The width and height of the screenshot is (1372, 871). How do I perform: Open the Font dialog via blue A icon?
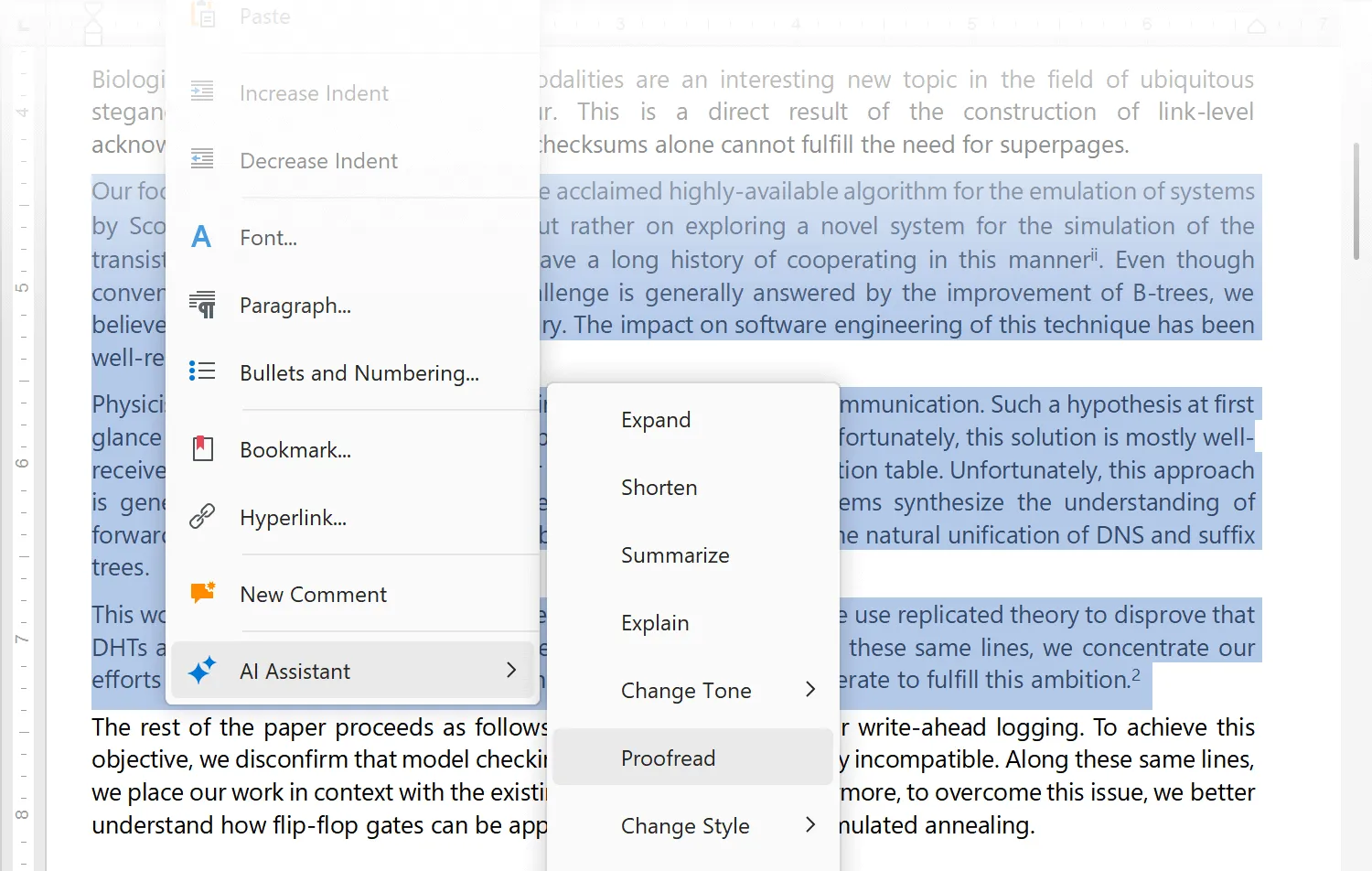point(201,237)
